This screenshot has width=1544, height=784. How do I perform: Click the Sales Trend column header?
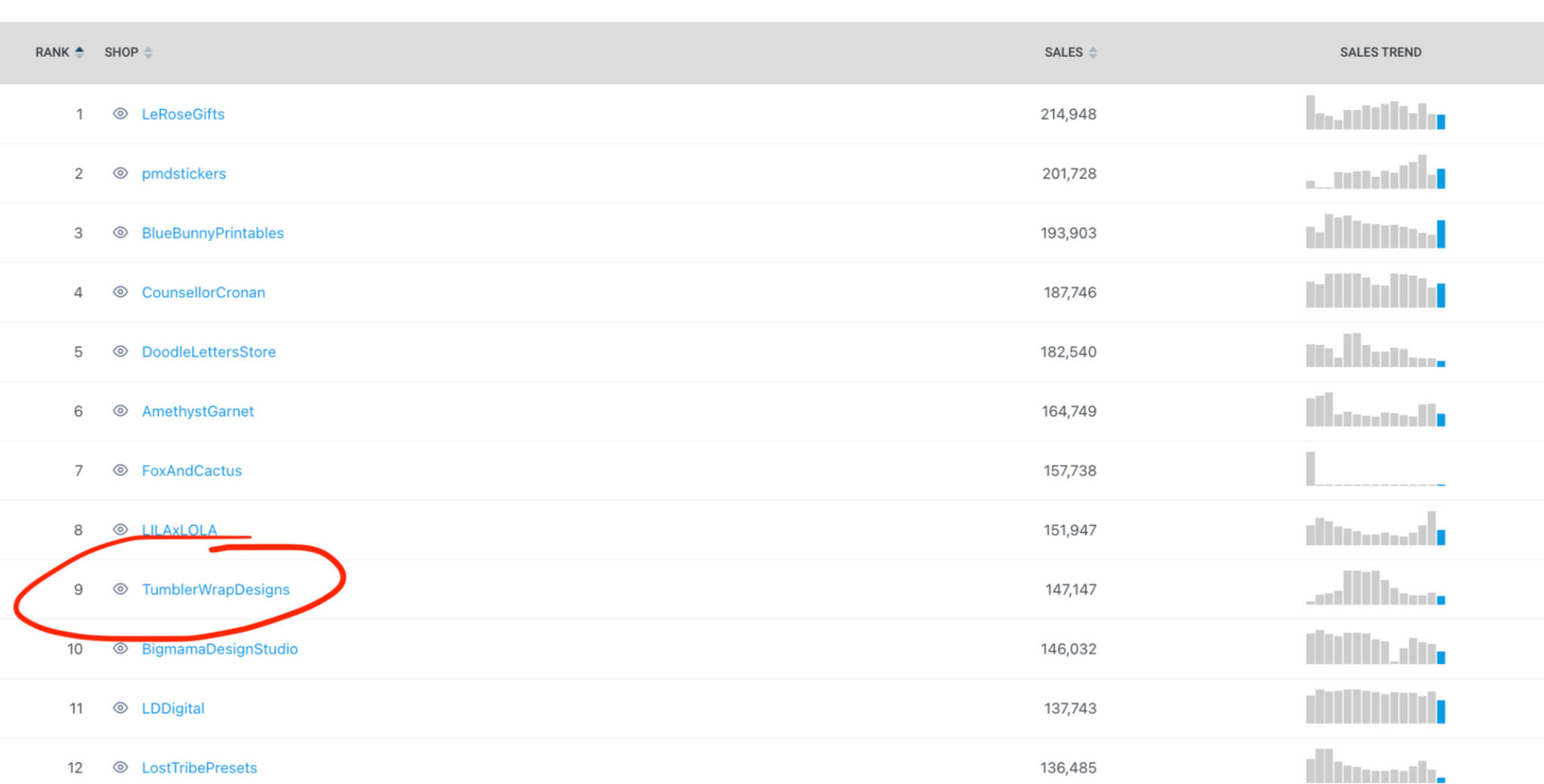point(1380,52)
